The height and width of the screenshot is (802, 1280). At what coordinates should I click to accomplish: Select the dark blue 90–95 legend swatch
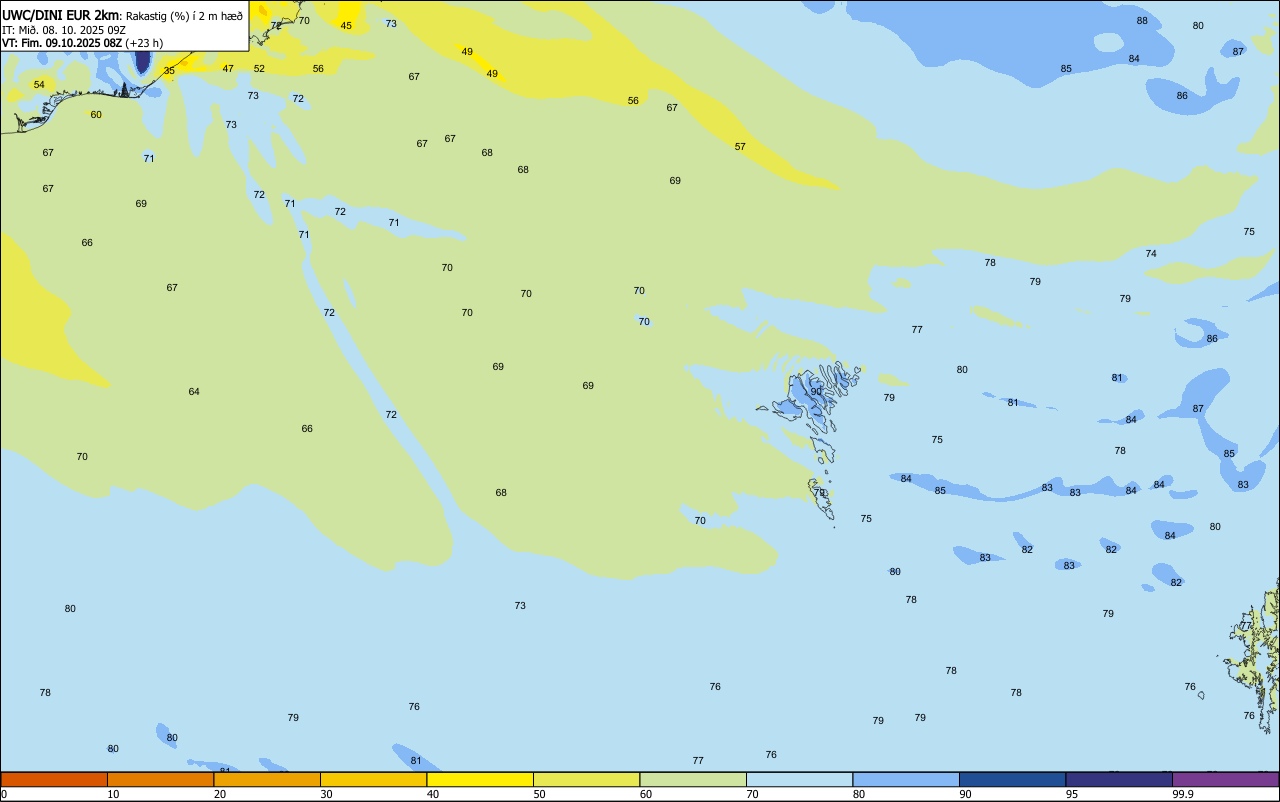(x=1012, y=779)
